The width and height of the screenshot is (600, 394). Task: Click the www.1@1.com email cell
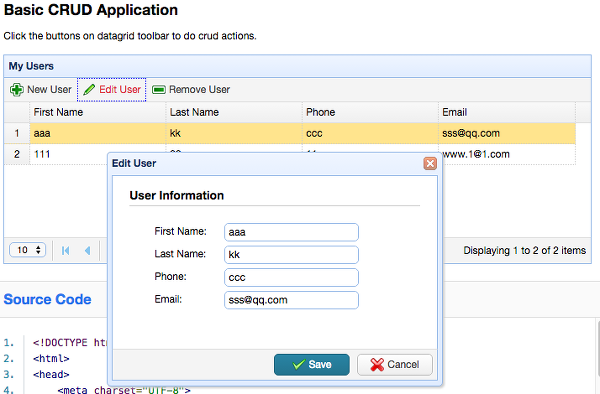(507, 155)
